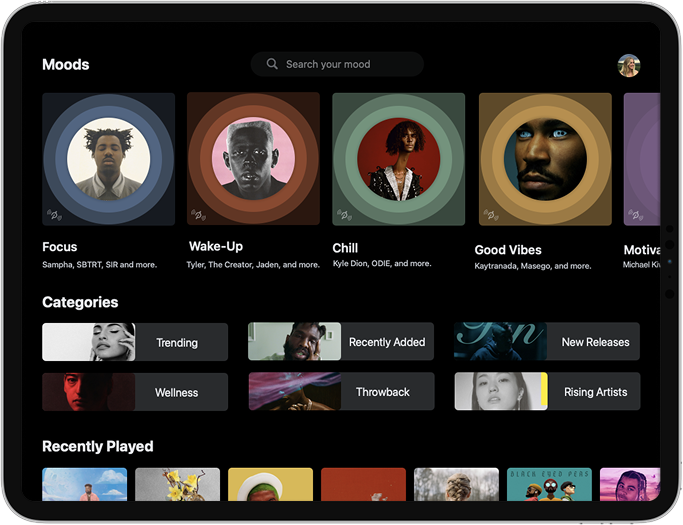683x525 pixels.
Task: Click the small logo icon on Focus card
Action: (55, 214)
